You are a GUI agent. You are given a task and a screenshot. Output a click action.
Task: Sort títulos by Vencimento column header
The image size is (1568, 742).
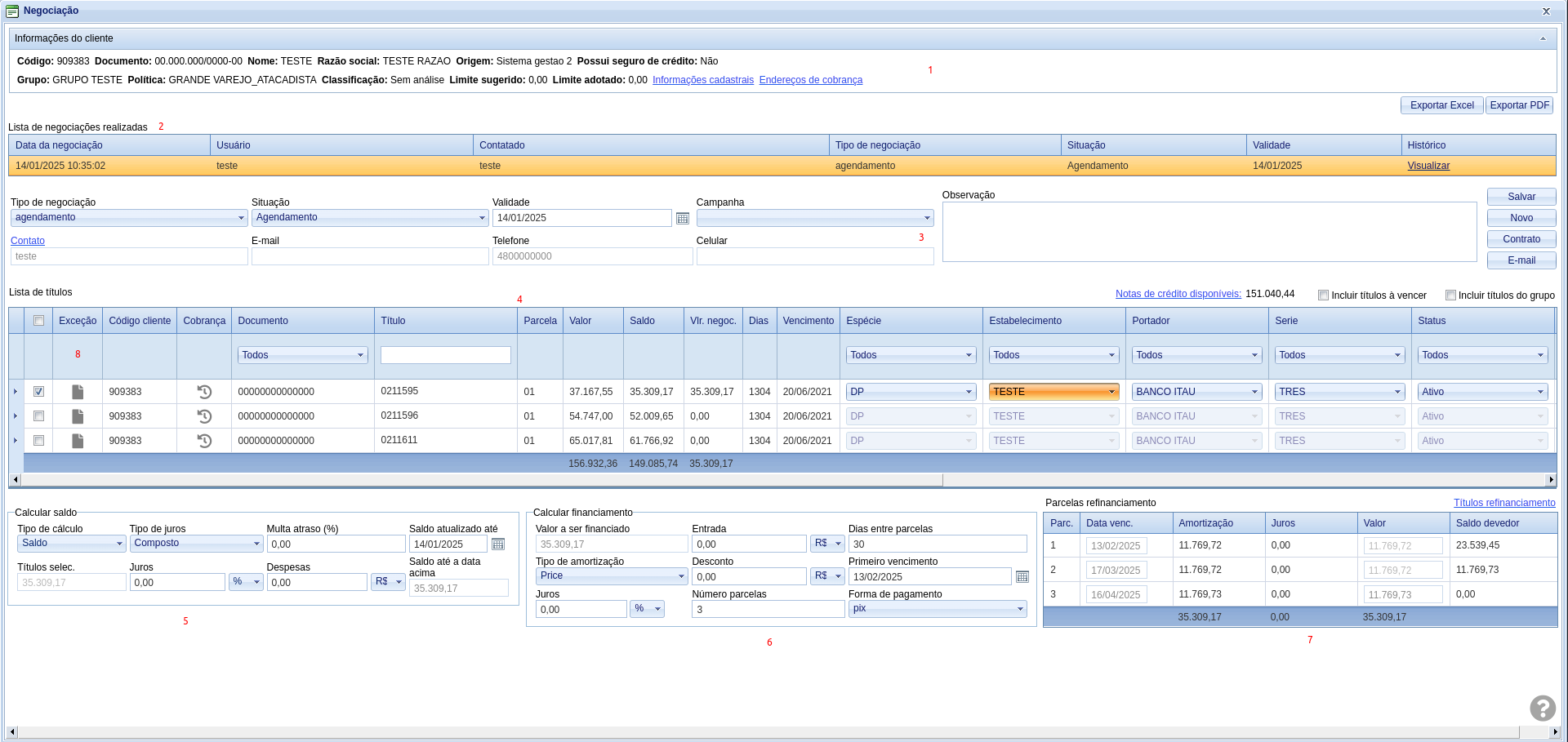coord(808,321)
